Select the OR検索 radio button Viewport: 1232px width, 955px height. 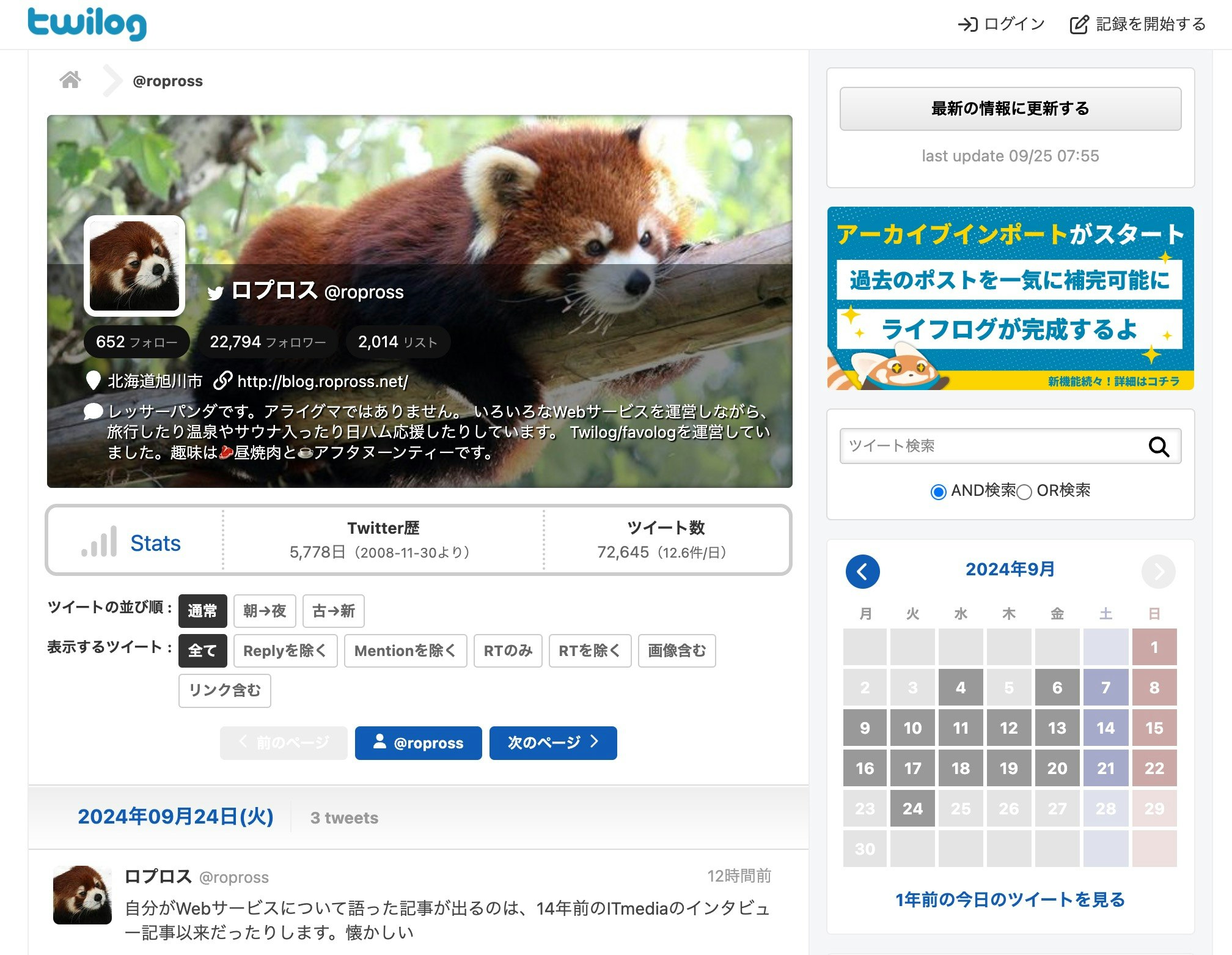(x=1024, y=492)
